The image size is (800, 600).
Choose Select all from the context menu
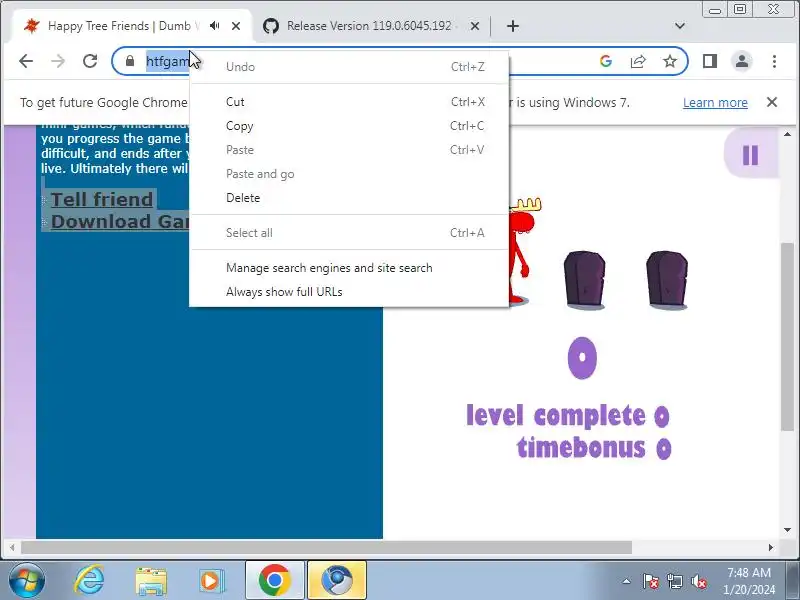pyautogui.click(x=349, y=233)
